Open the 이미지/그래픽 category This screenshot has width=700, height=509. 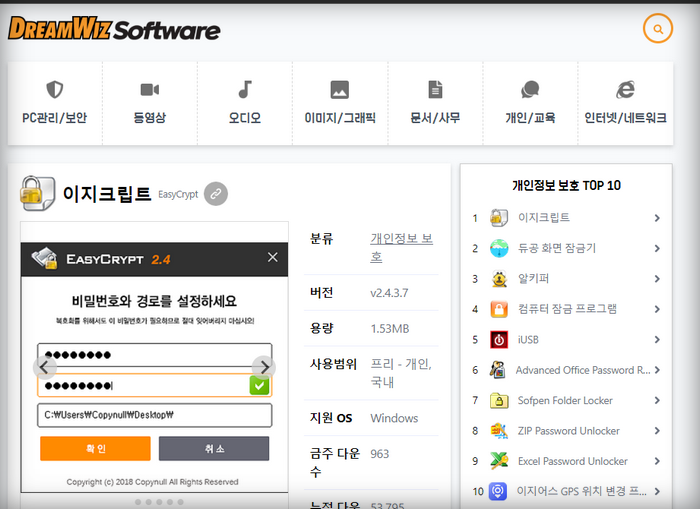[340, 103]
